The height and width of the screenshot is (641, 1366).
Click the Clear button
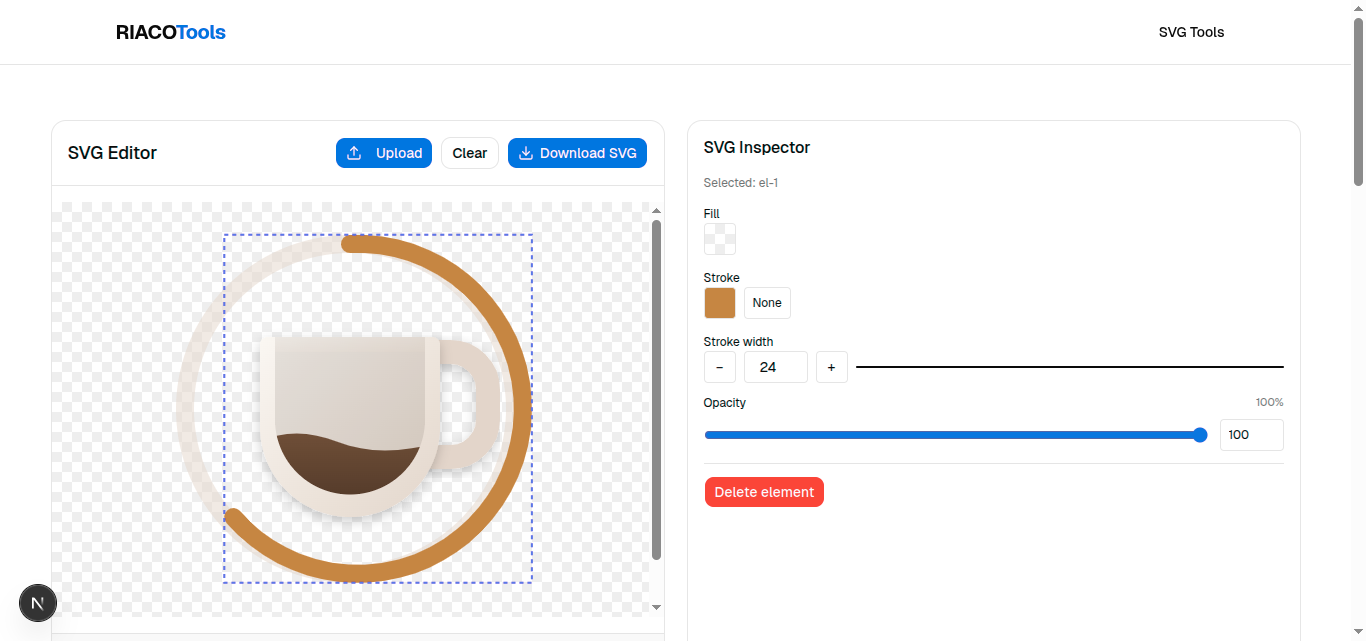[x=470, y=153]
